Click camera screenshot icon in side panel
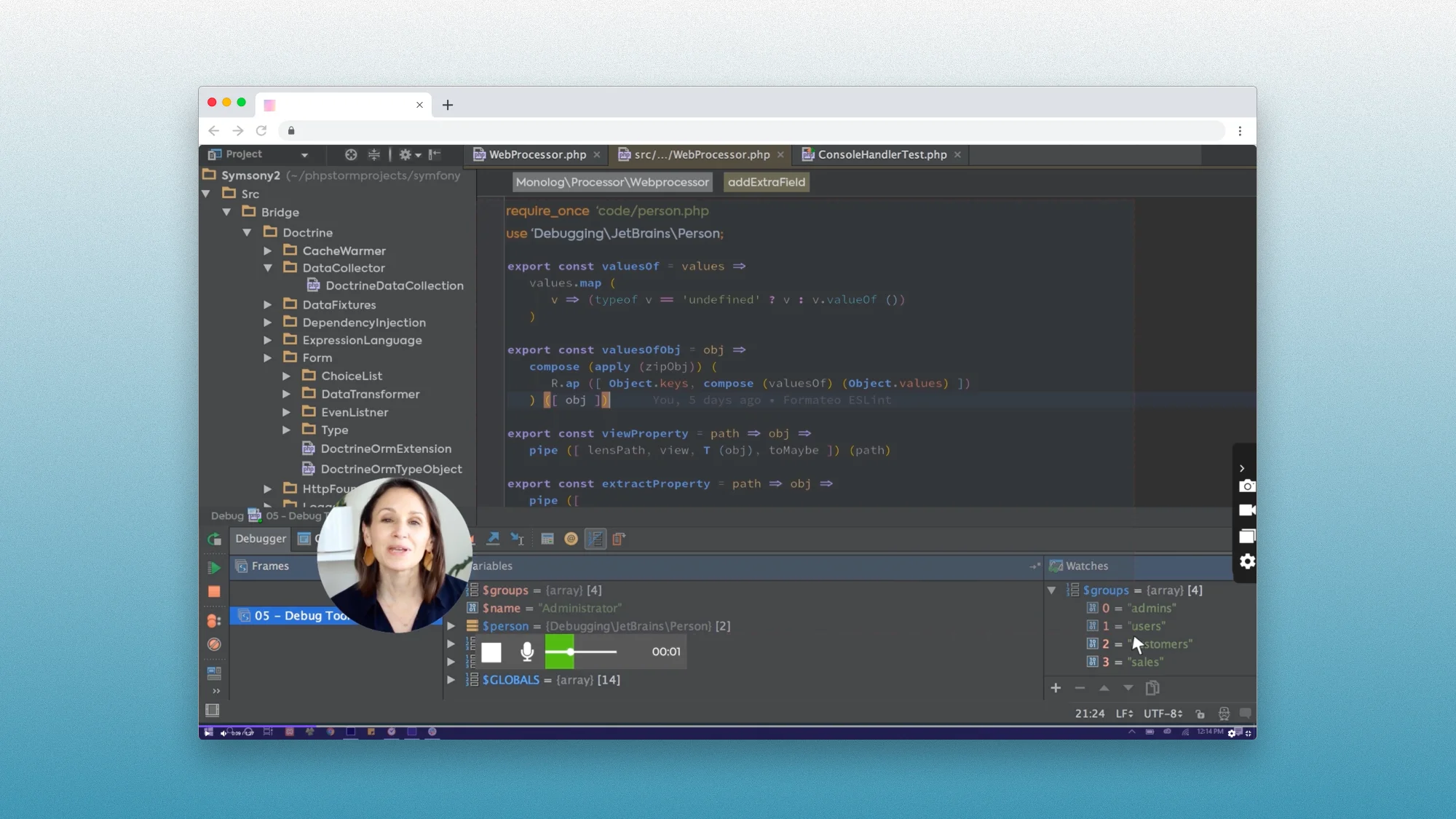This screenshot has height=819, width=1456. pyautogui.click(x=1246, y=486)
